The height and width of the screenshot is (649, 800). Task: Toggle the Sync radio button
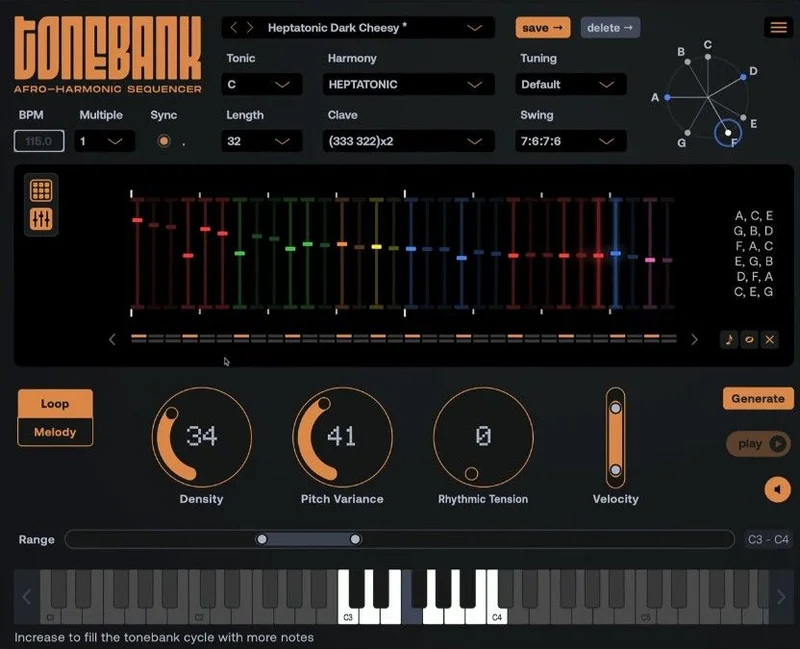[x=164, y=141]
